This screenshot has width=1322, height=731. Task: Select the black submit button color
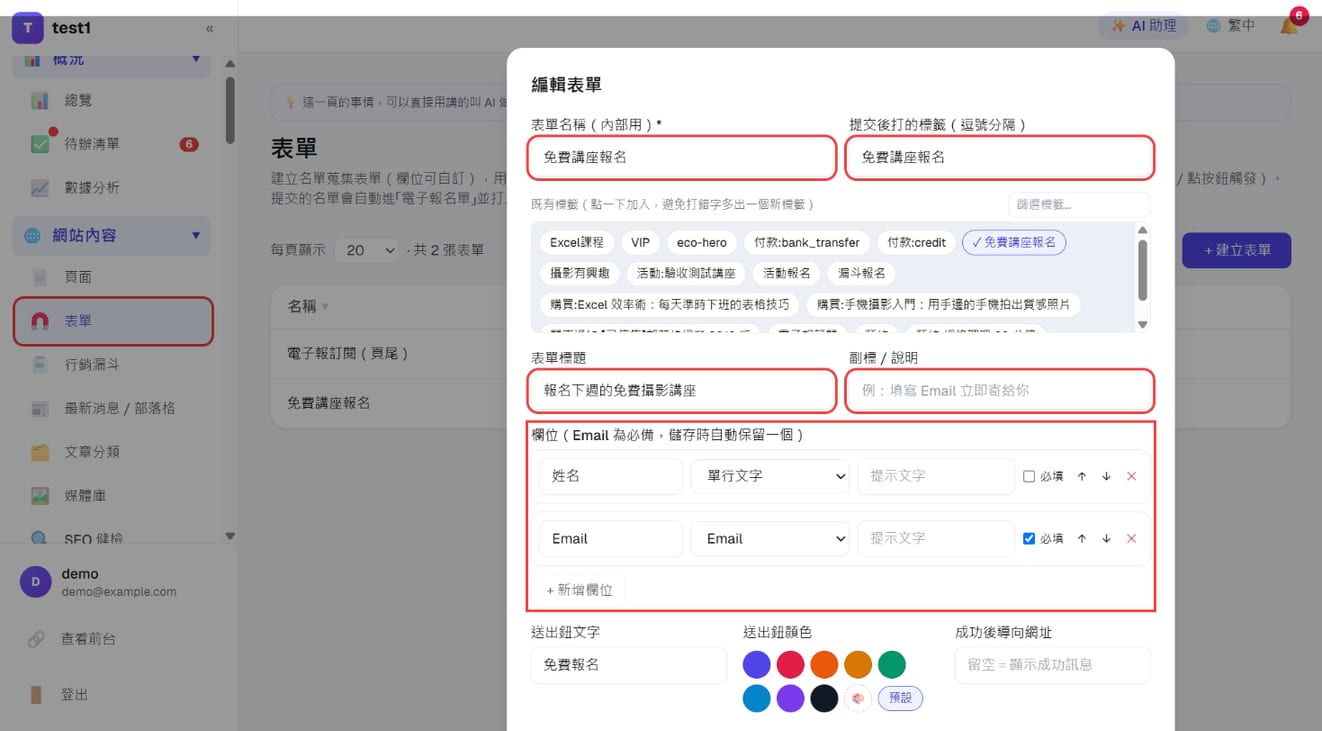point(824,698)
